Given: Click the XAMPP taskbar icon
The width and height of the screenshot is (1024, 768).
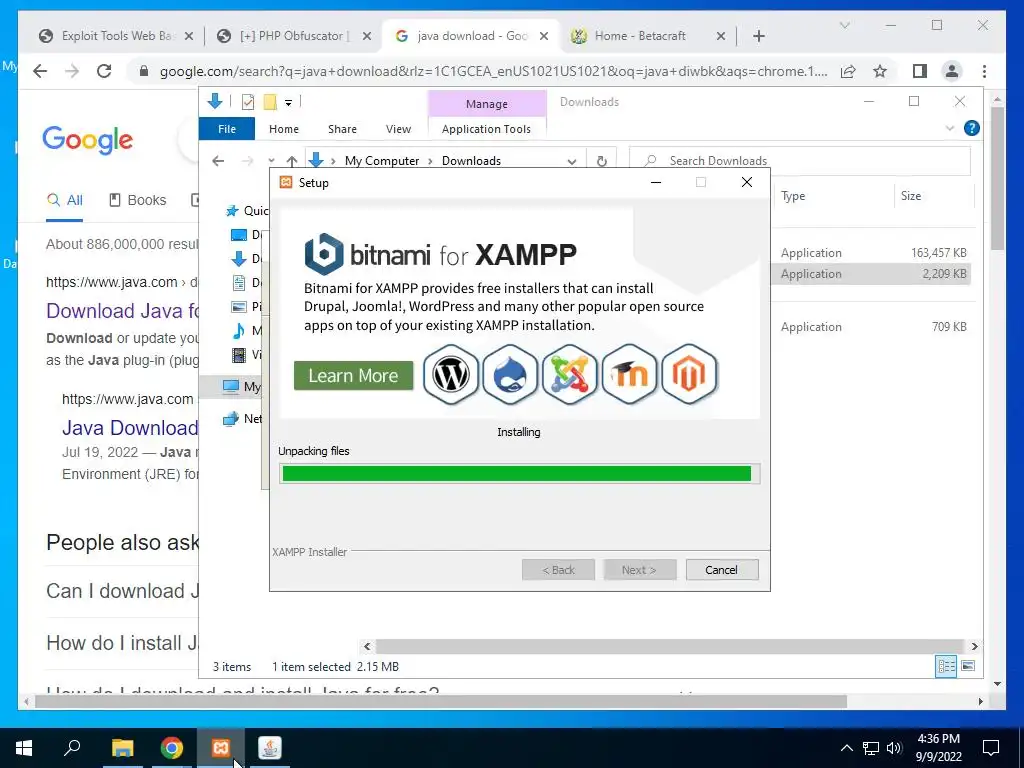Looking at the screenshot, I should [221, 748].
